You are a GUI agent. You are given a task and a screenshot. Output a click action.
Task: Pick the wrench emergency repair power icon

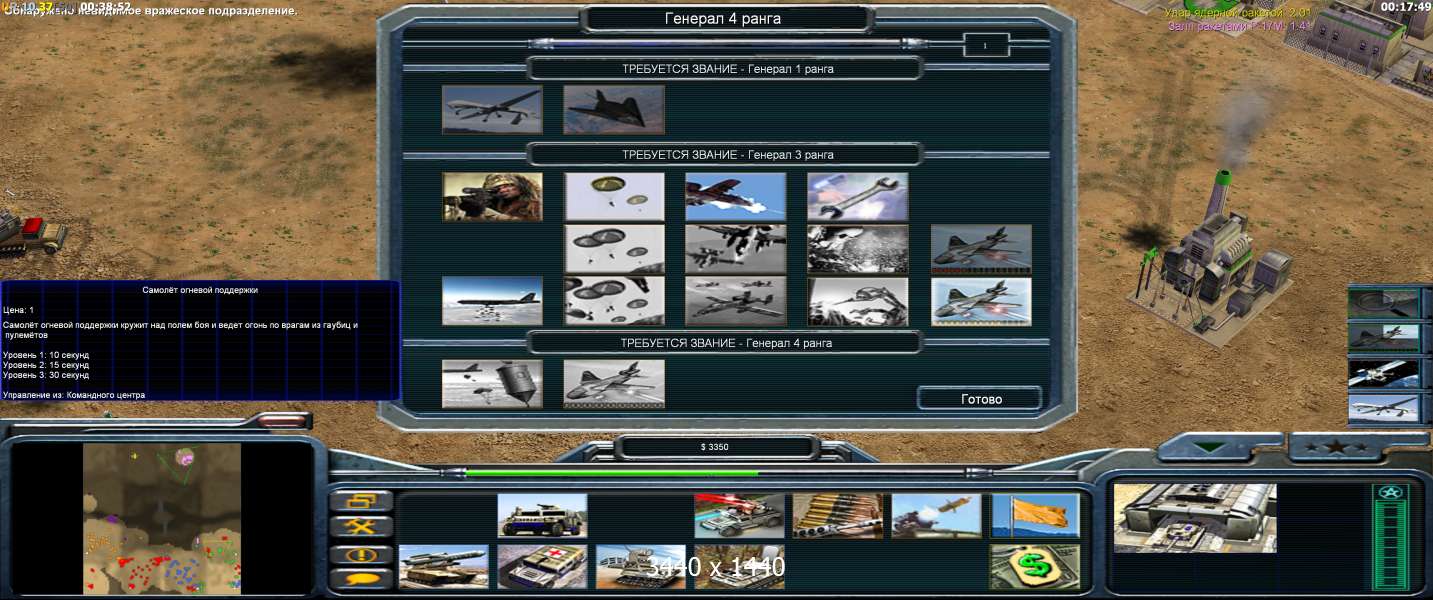858,197
